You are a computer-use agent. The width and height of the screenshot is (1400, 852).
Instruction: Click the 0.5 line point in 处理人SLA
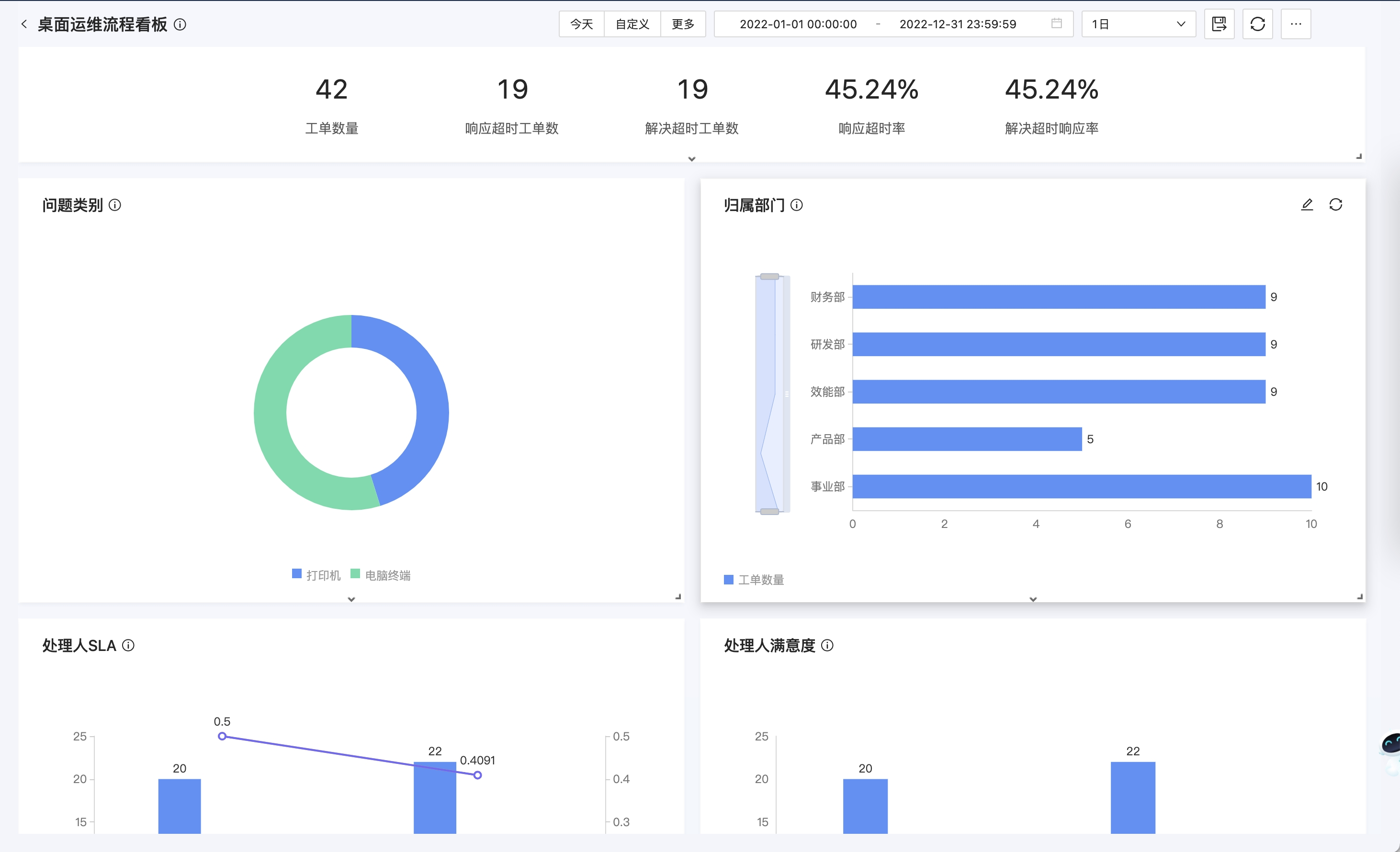[222, 736]
